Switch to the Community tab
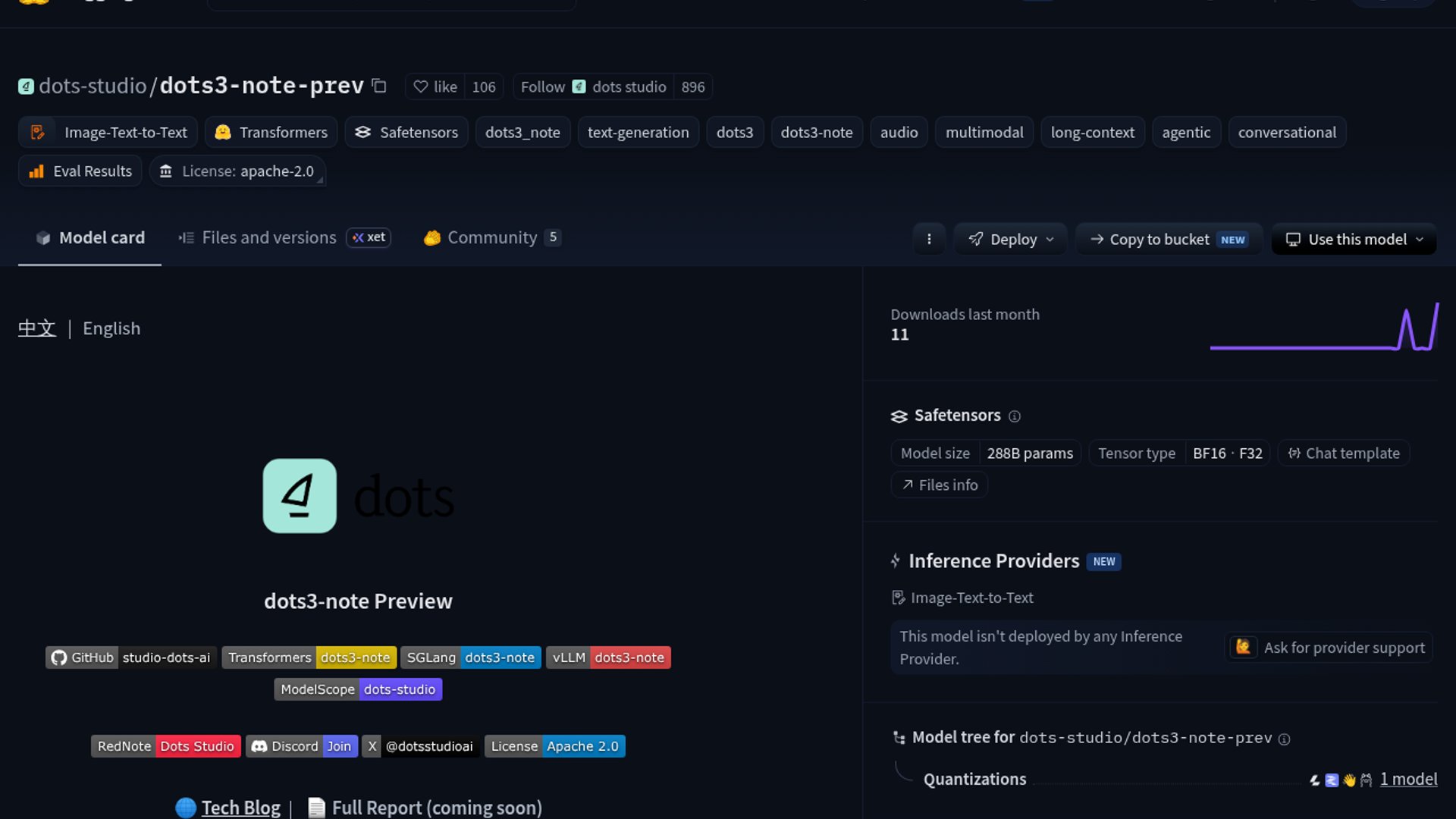This screenshot has height=819, width=1456. (x=492, y=238)
